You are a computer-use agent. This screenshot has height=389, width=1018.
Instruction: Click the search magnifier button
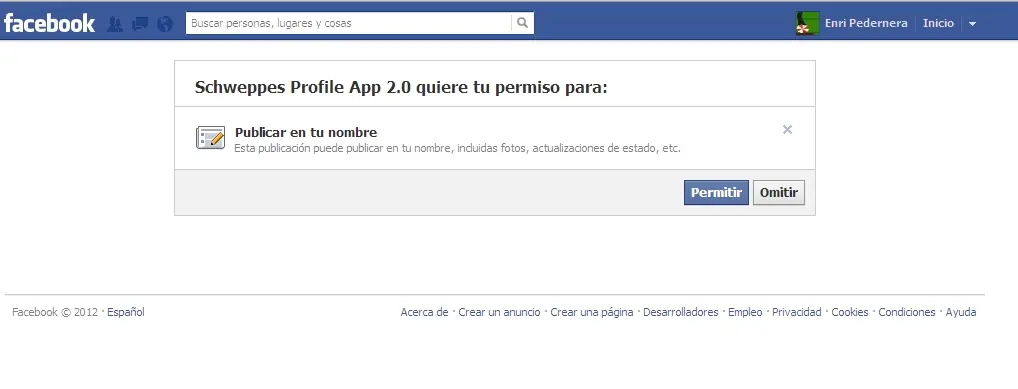tap(523, 23)
